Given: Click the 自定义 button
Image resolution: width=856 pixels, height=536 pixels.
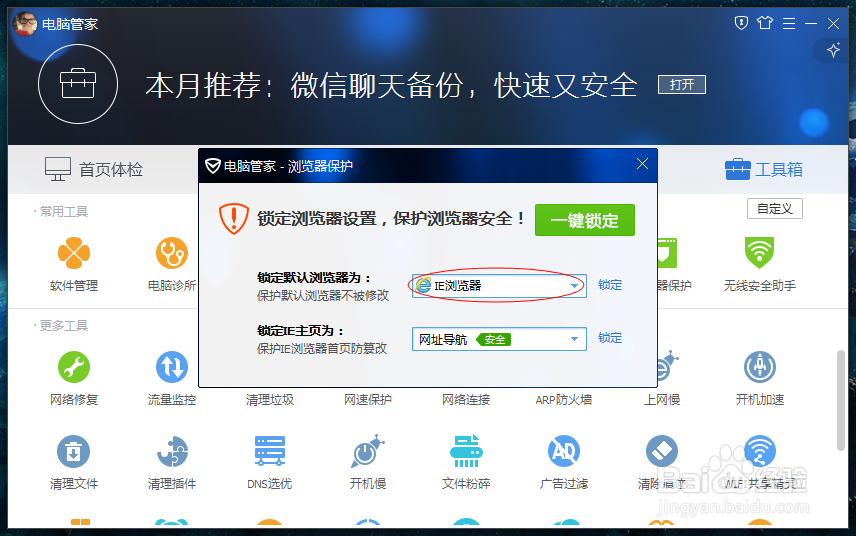Looking at the screenshot, I should click(x=775, y=209).
